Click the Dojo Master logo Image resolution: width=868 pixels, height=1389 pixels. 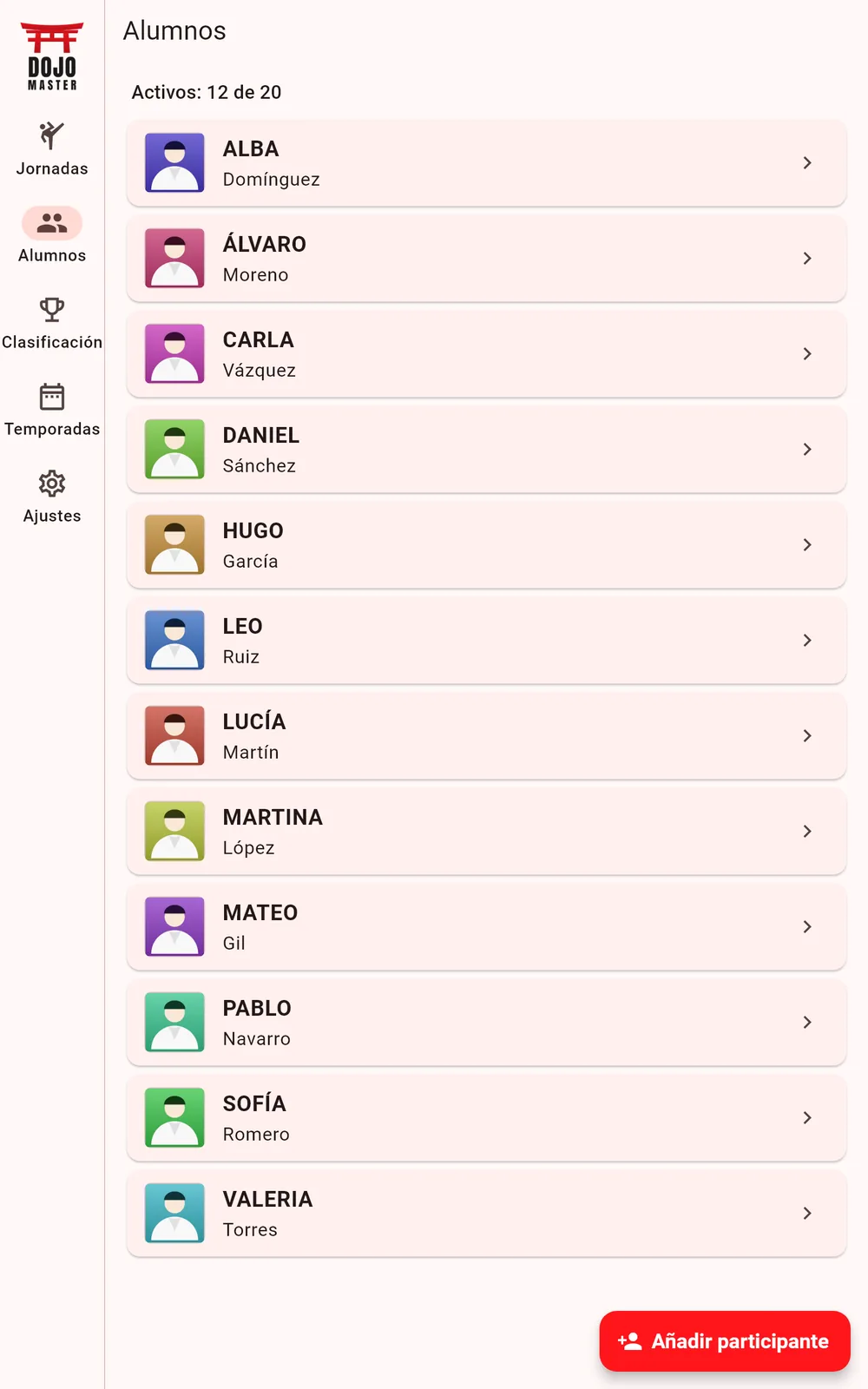click(x=52, y=56)
